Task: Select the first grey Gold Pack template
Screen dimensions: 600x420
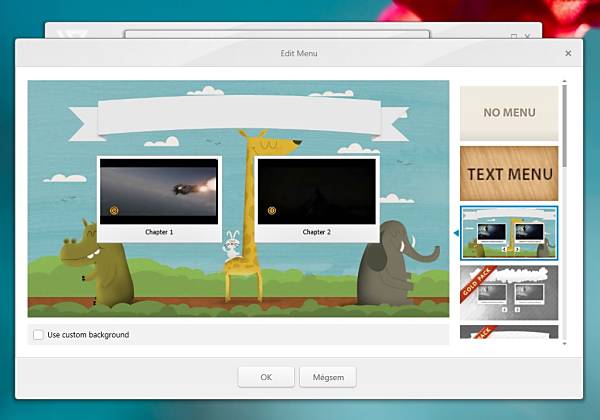Action: point(509,293)
